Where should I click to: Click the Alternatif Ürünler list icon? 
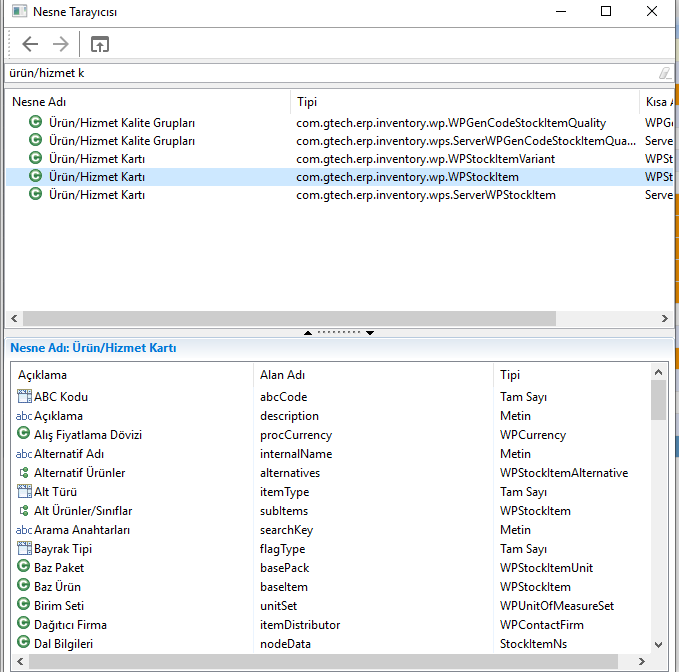[x=25, y=473]
